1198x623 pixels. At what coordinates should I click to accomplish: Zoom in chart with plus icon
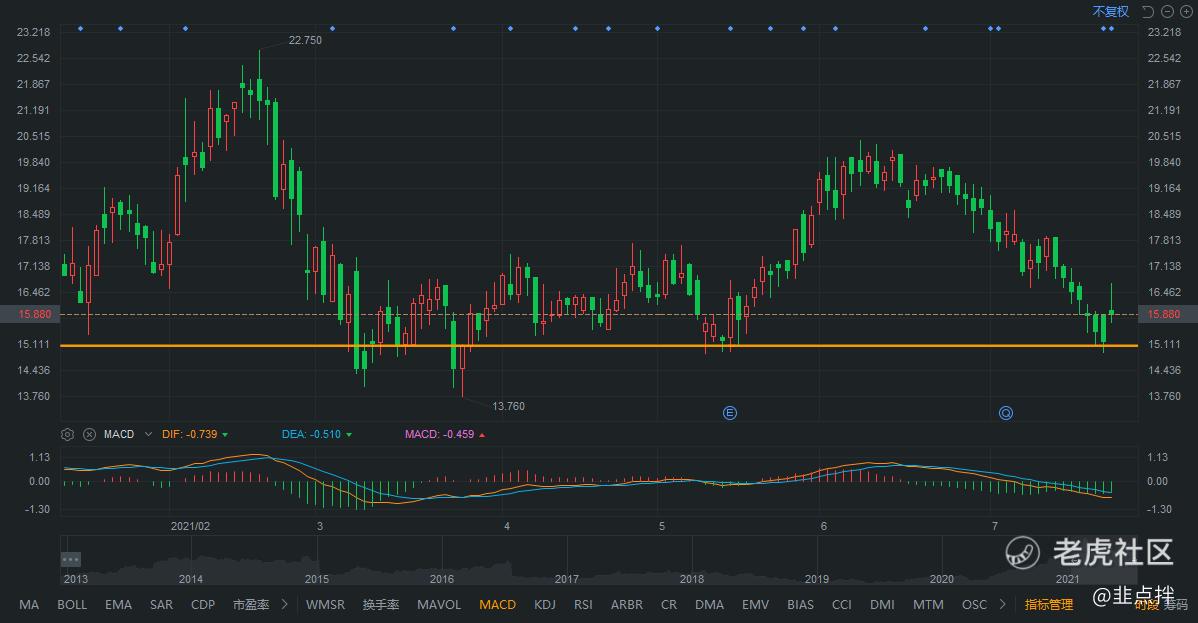pyautogui.click(x=1187, y=11)
